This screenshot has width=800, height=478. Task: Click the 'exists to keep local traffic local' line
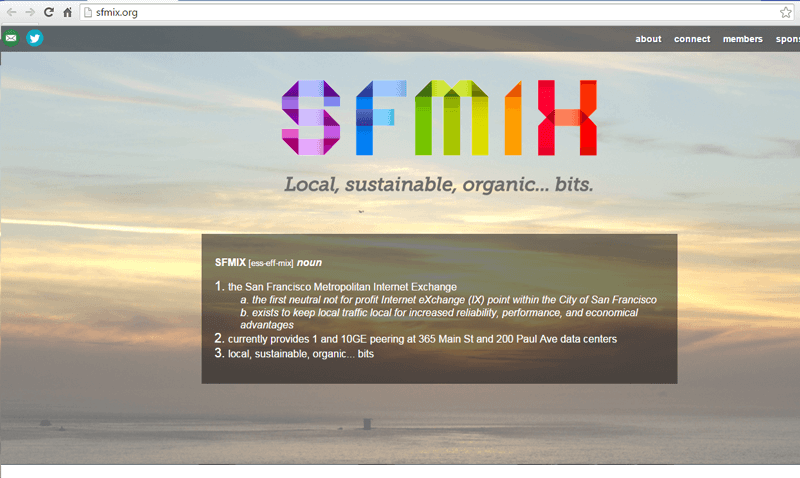tap(439, 319)
